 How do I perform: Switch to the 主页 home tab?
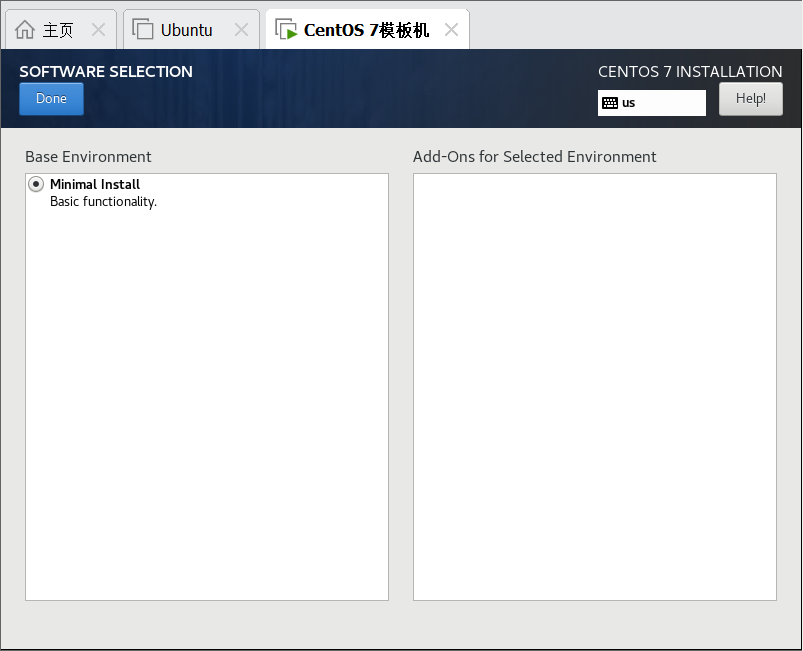tap(60, 30)
